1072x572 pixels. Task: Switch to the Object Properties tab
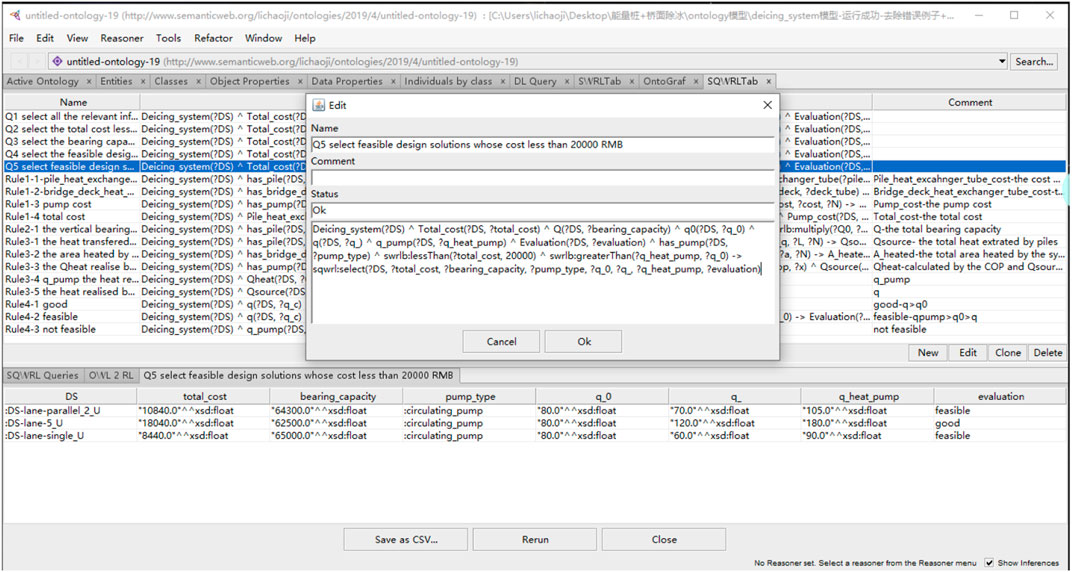(250, 81)
